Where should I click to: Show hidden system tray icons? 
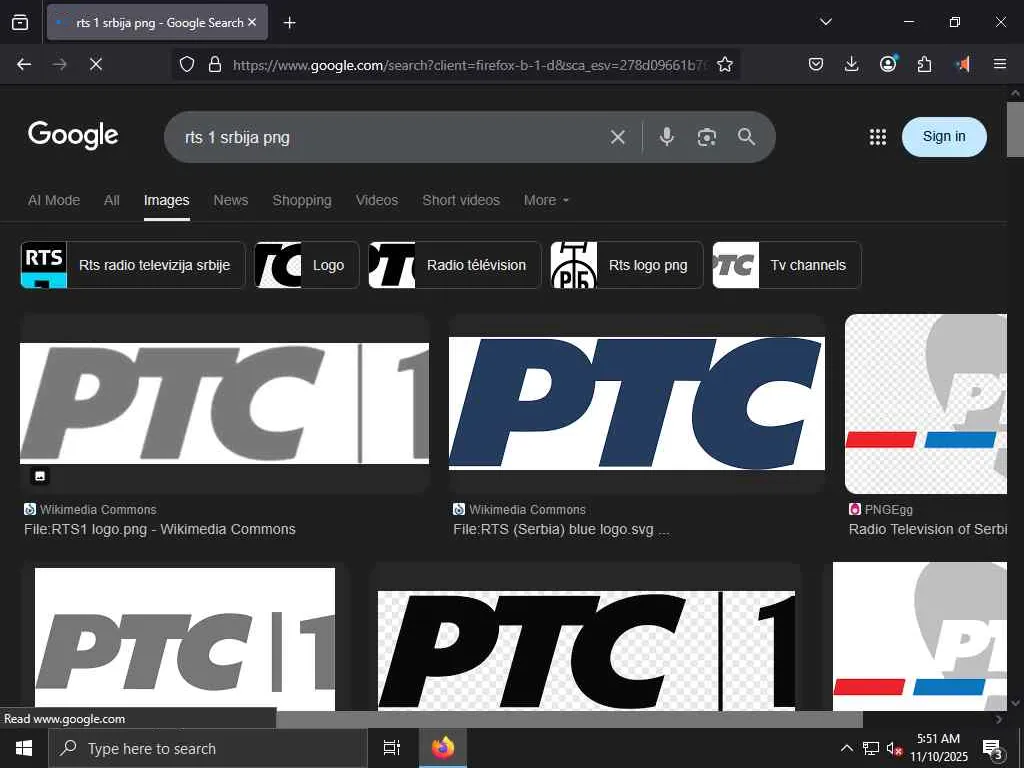pyautogui.click(x=846, y=748)
